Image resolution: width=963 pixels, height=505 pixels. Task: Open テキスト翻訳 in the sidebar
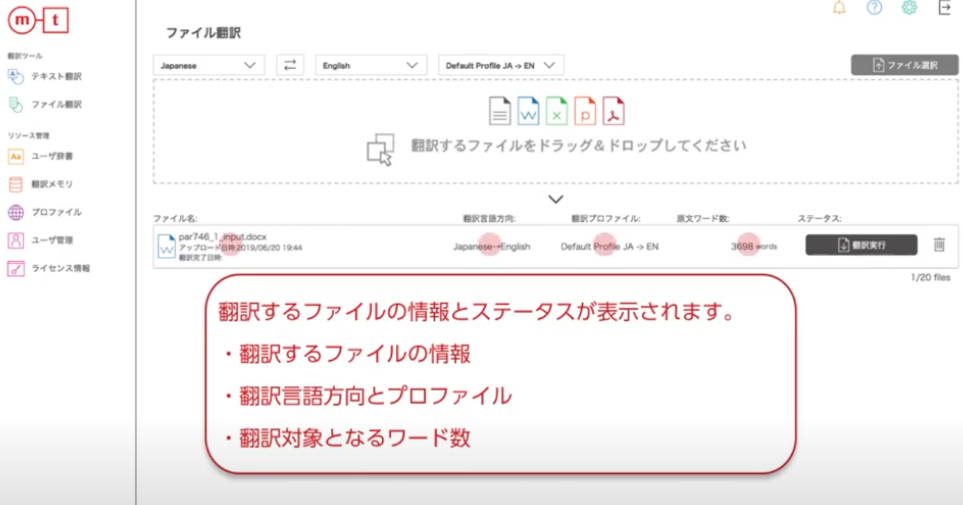pos(56,76)
